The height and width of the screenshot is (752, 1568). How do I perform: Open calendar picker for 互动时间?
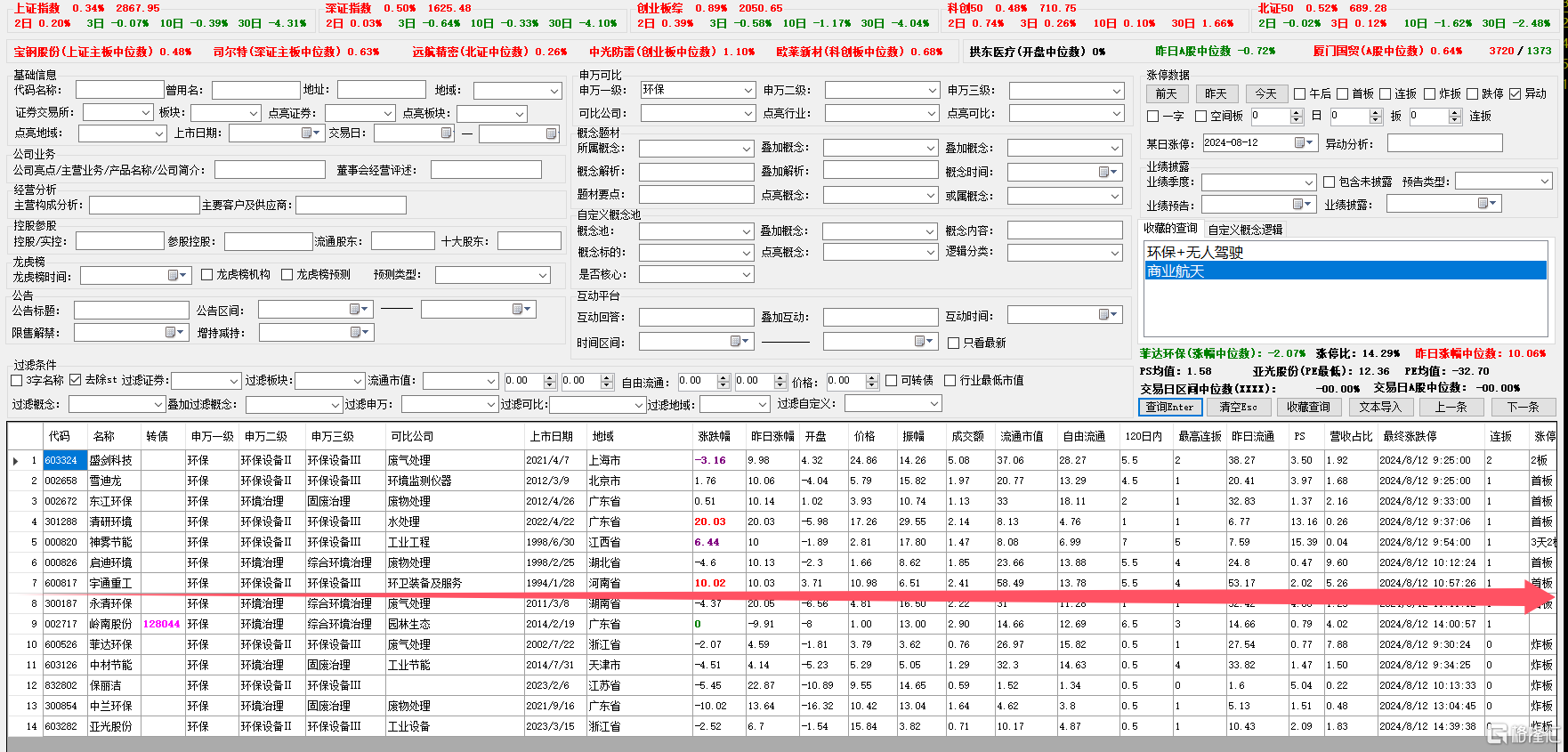tap(1108, 314)
